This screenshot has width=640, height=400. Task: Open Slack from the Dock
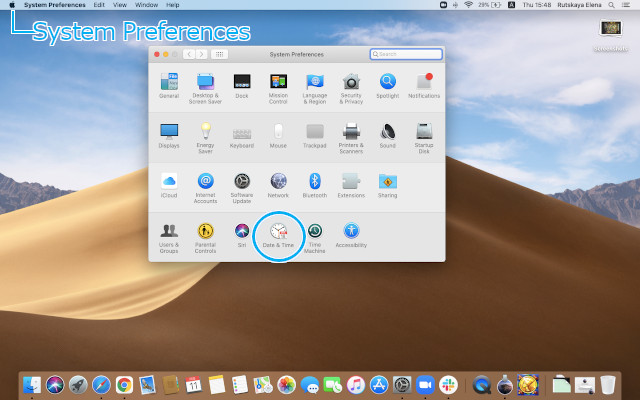click(x=448, y=384)
